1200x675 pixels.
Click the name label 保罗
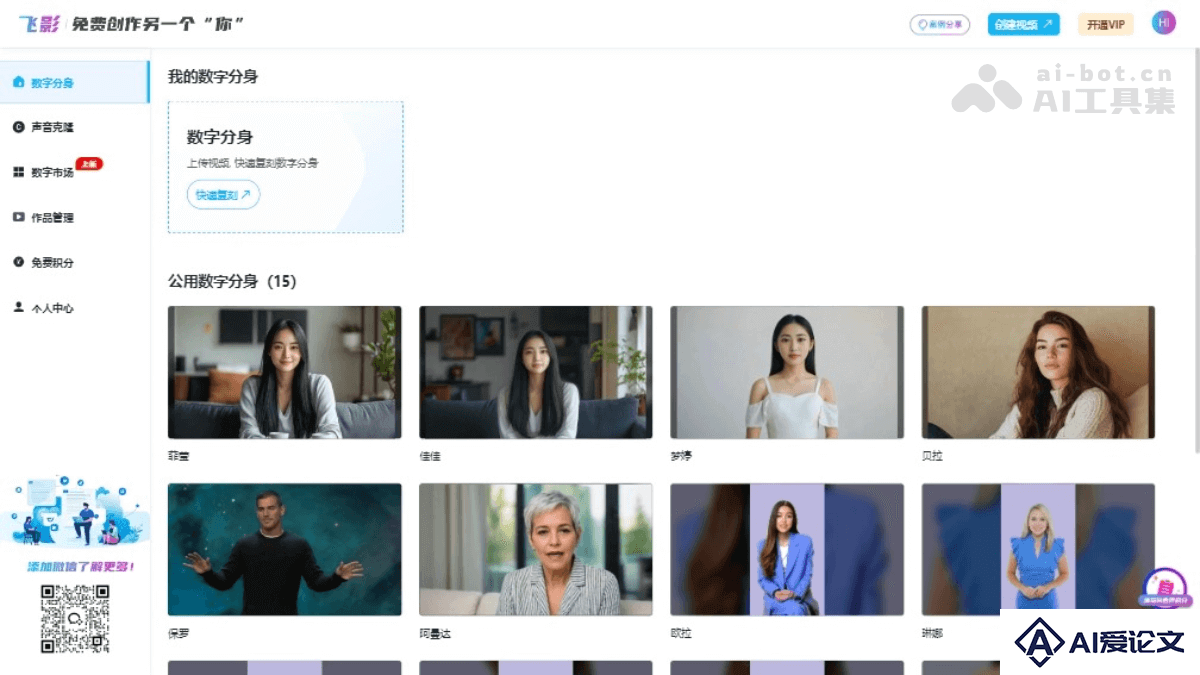[178, 633]
